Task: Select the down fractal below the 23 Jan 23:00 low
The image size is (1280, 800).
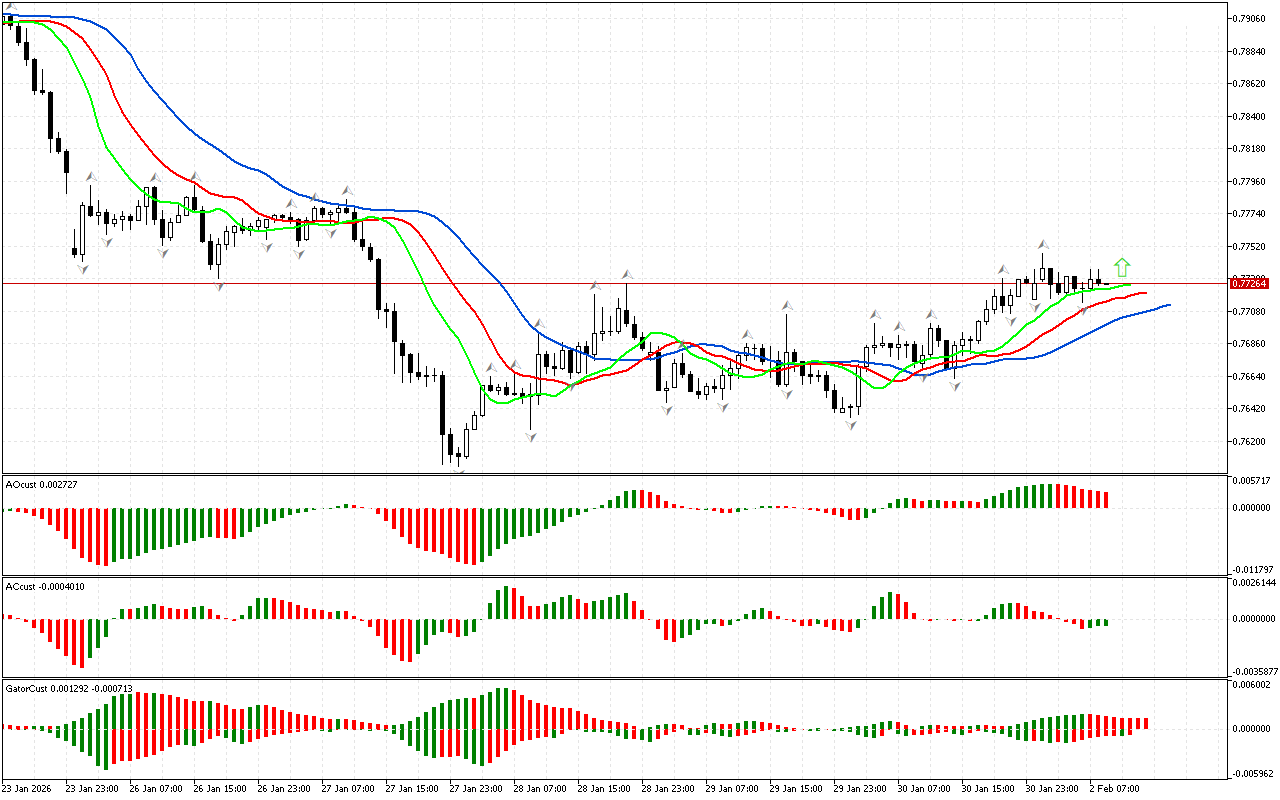Action: [x=81, y=267]
